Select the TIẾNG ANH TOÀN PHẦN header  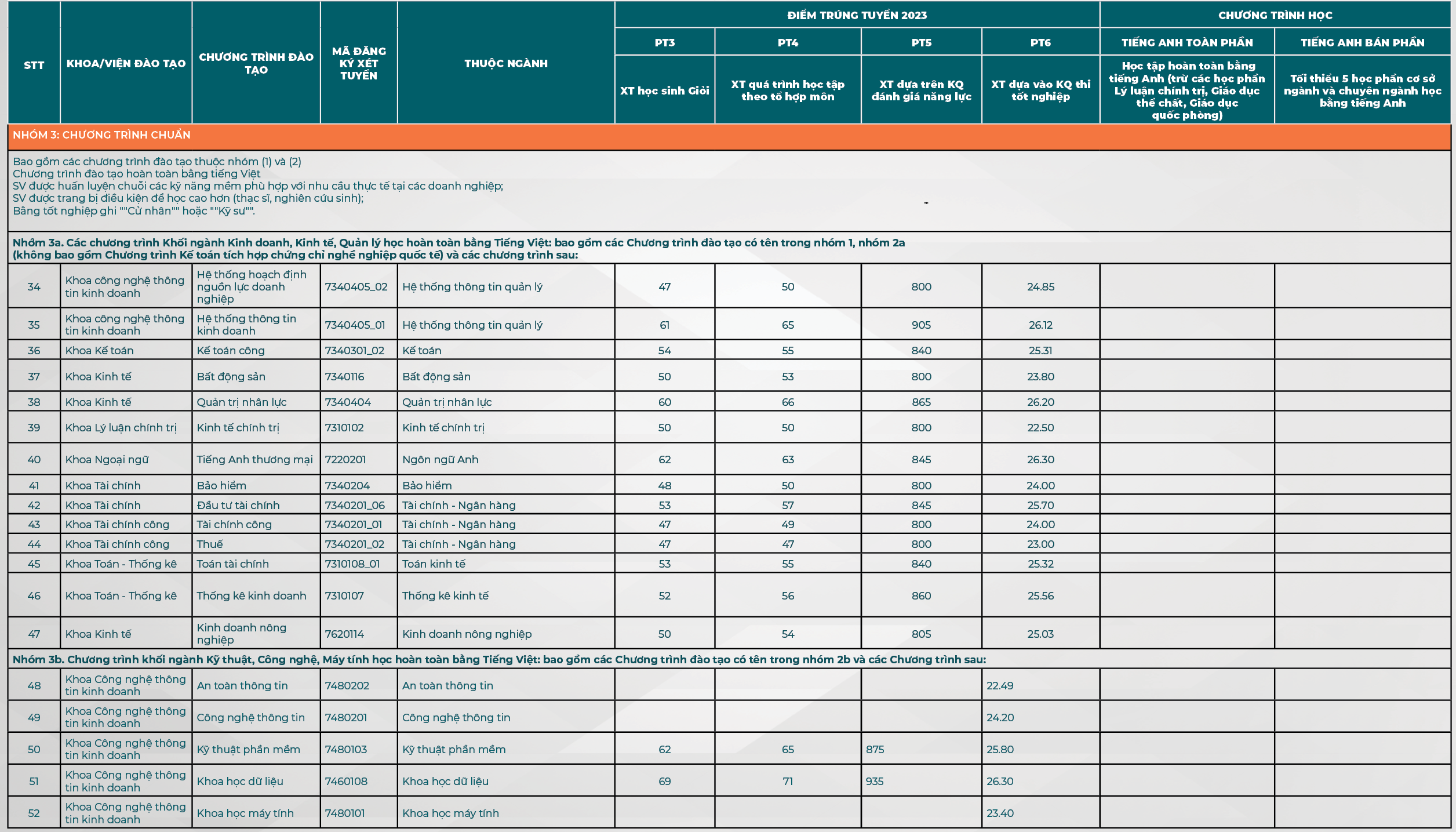pyautogui.click(x=1186, y=42)
